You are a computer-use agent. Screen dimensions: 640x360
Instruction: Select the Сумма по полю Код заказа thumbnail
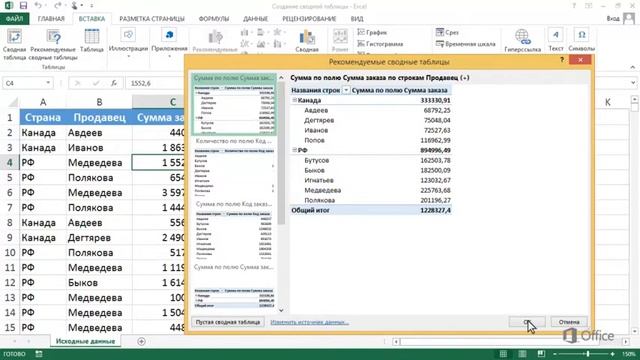[x=234, y=231]
